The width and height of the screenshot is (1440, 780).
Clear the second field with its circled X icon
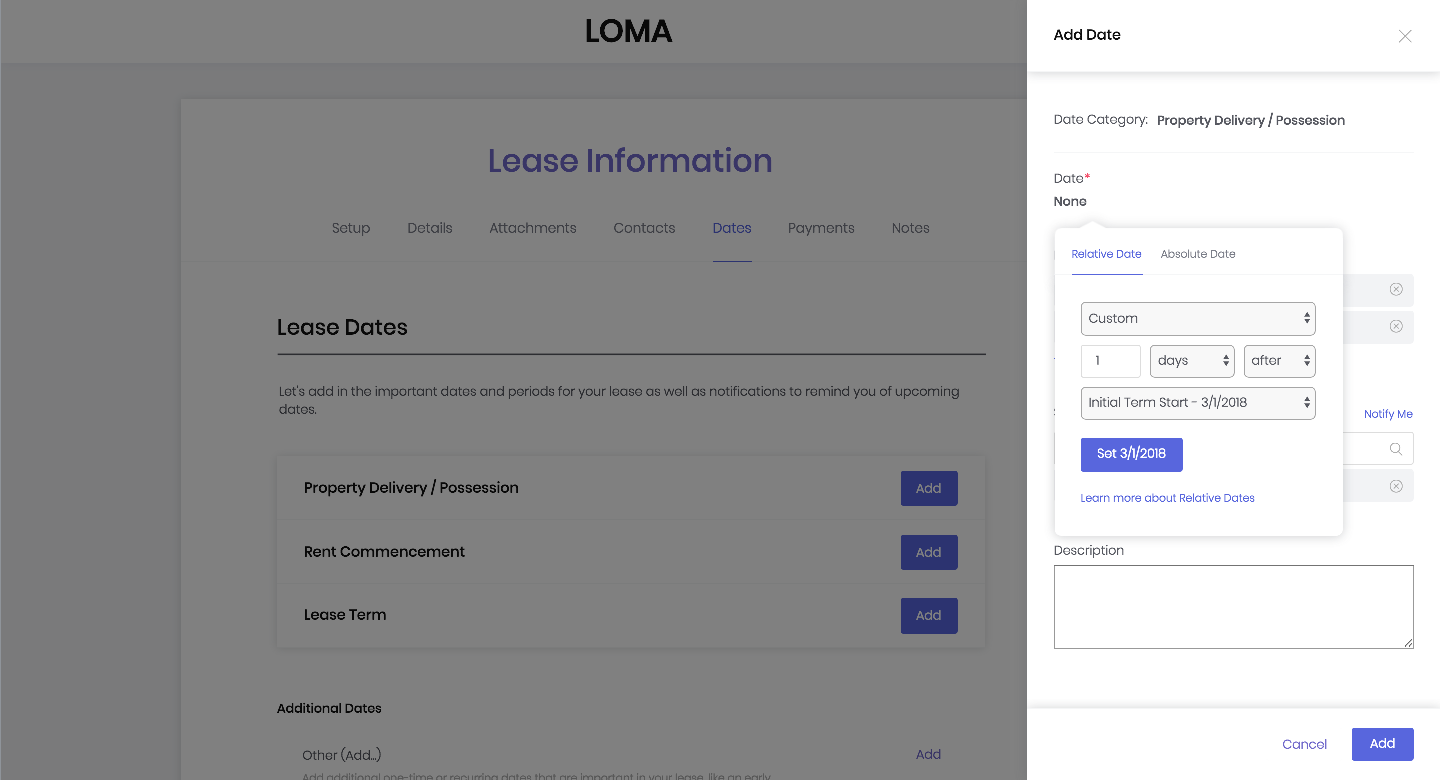[x=1396, y=327]
